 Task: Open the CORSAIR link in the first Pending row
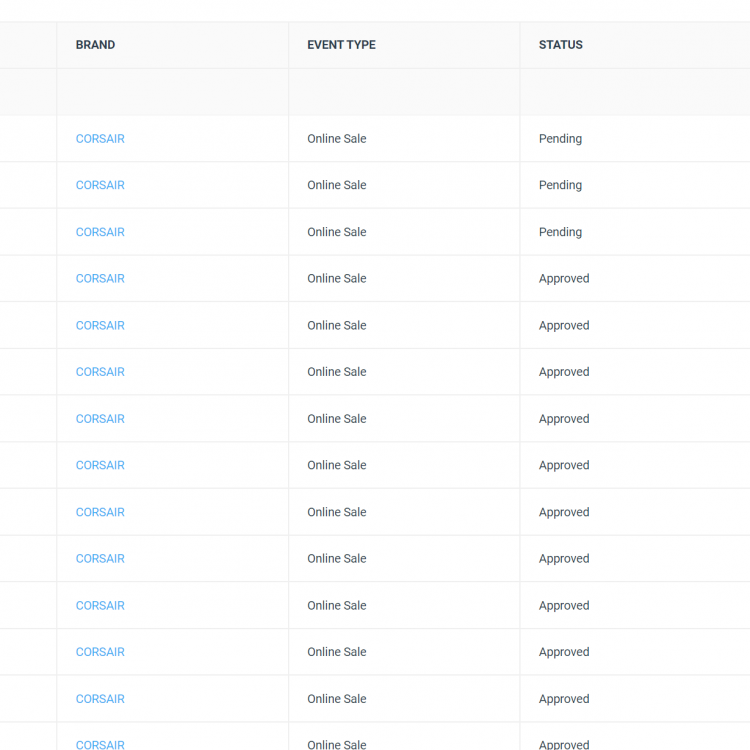coord(100,139)
